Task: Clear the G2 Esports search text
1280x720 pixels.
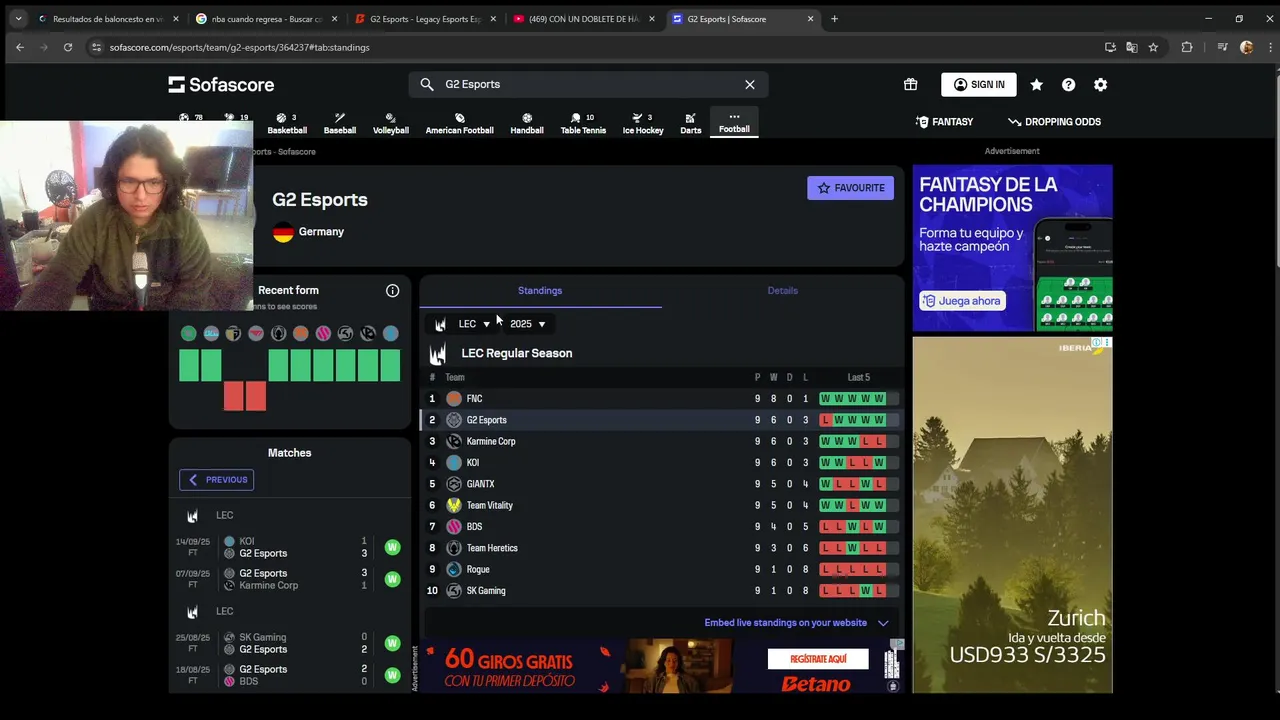Action: pos(750,85)
